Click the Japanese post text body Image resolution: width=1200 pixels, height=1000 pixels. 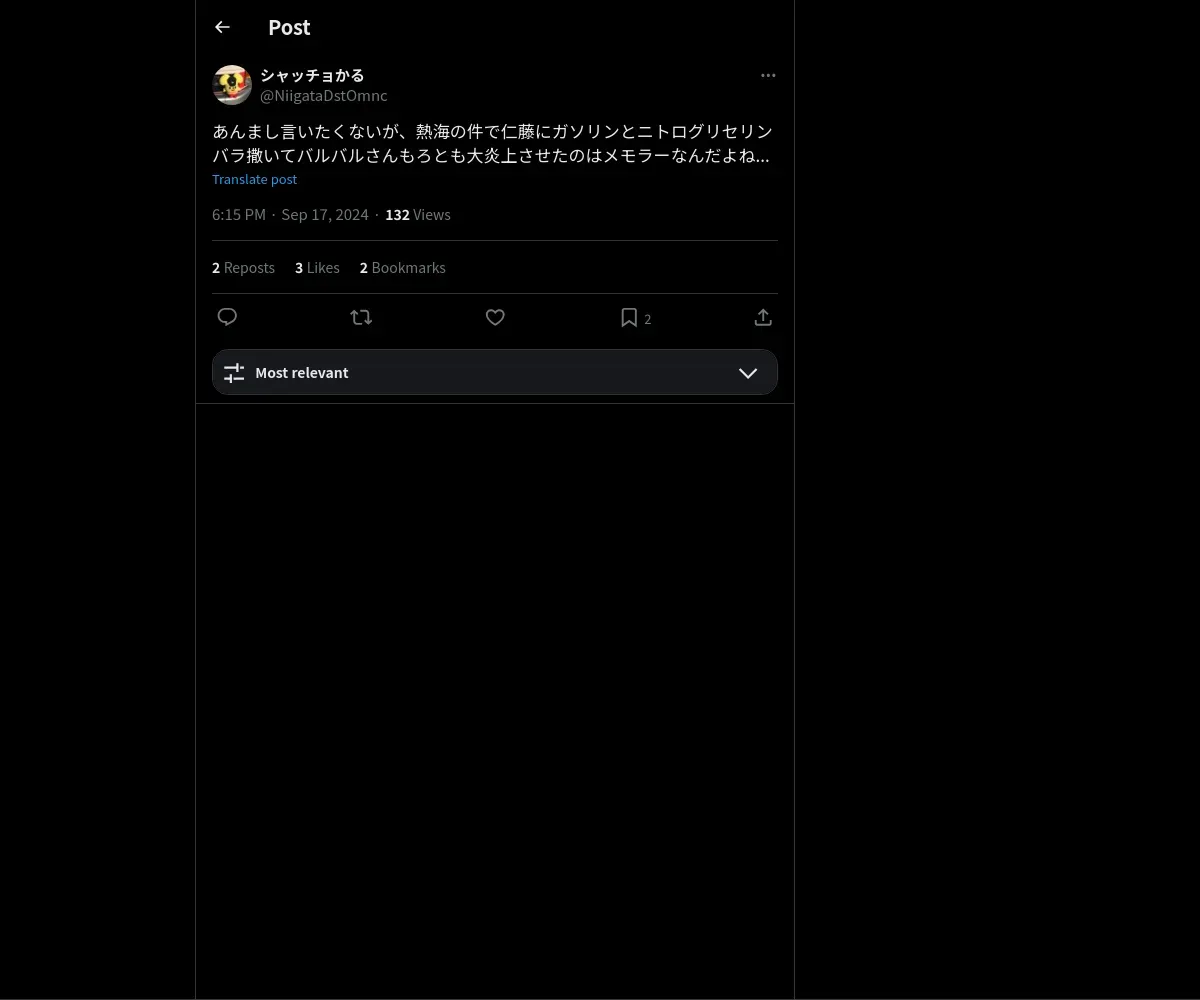click(492, 144)
